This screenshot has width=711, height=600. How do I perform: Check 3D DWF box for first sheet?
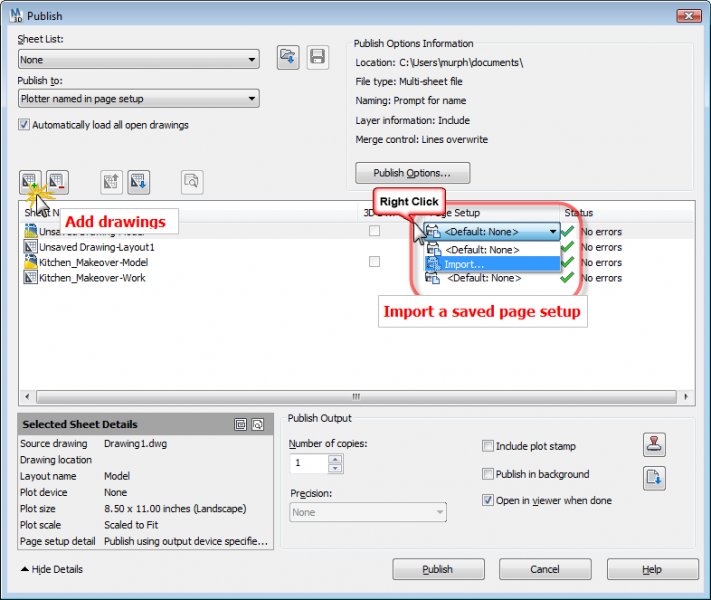click(x=374, y=231)
